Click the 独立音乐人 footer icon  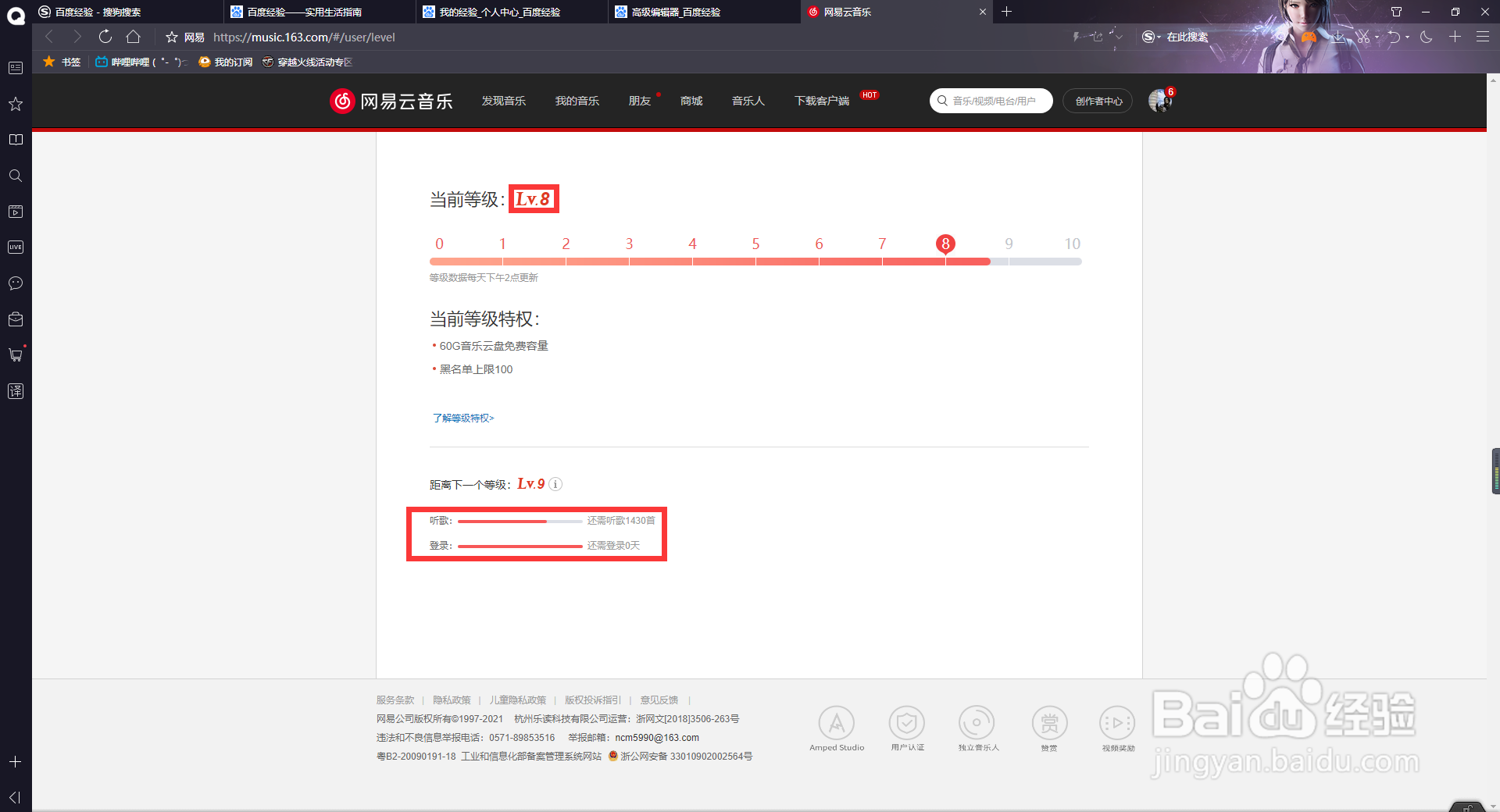coord(977,723)
